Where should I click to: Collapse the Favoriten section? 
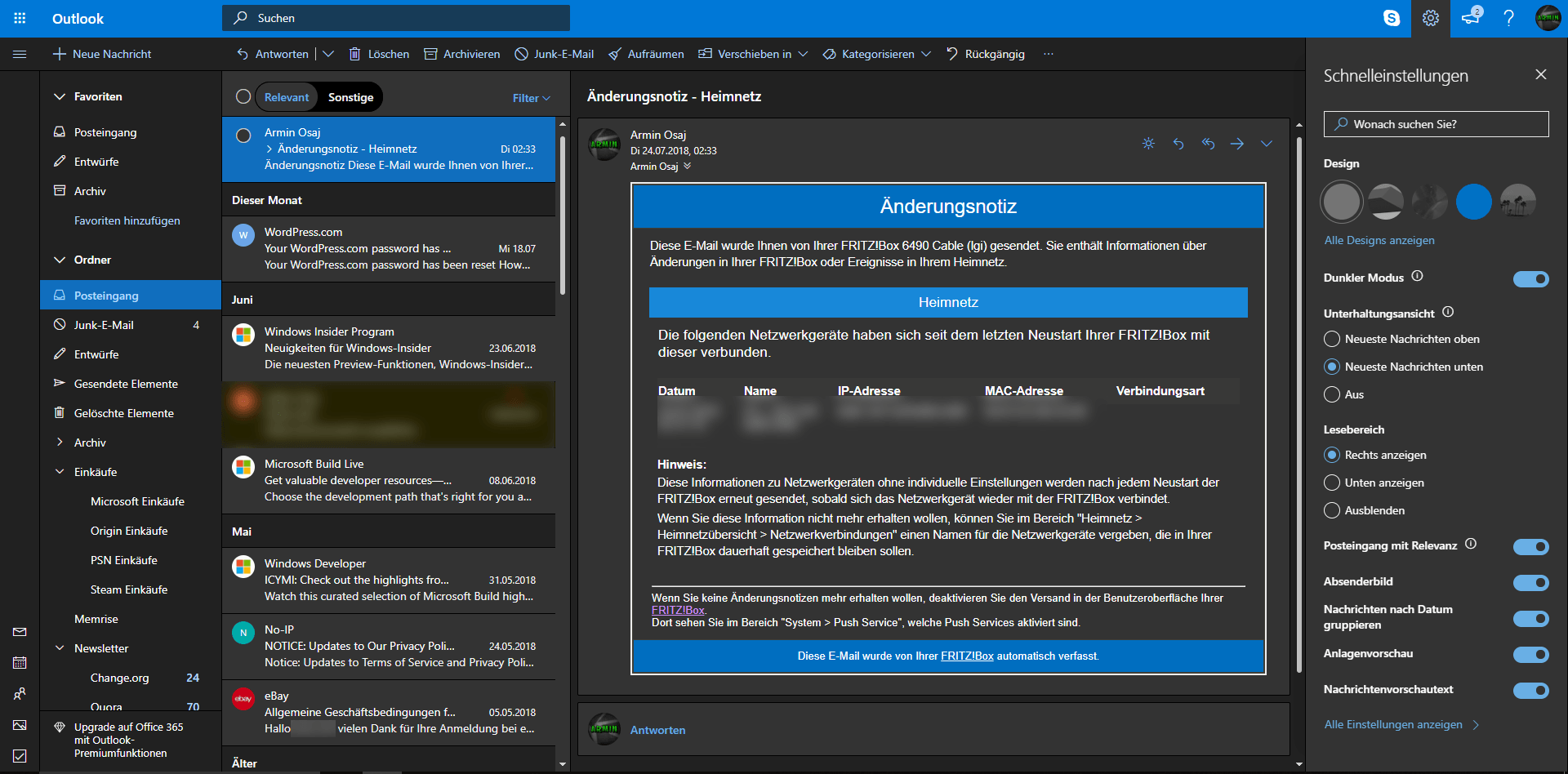point(59,96)
